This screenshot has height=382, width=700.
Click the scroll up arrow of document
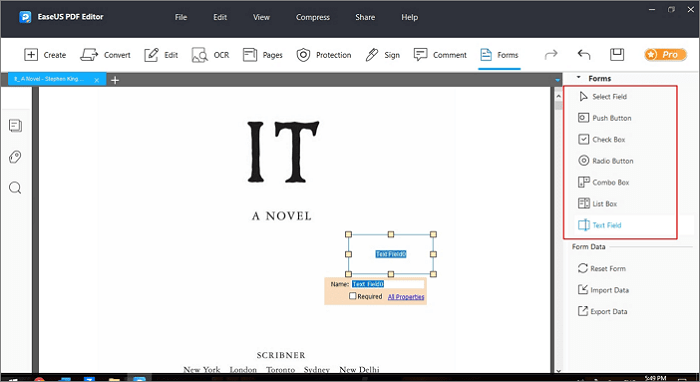click(x=558, y=96)
